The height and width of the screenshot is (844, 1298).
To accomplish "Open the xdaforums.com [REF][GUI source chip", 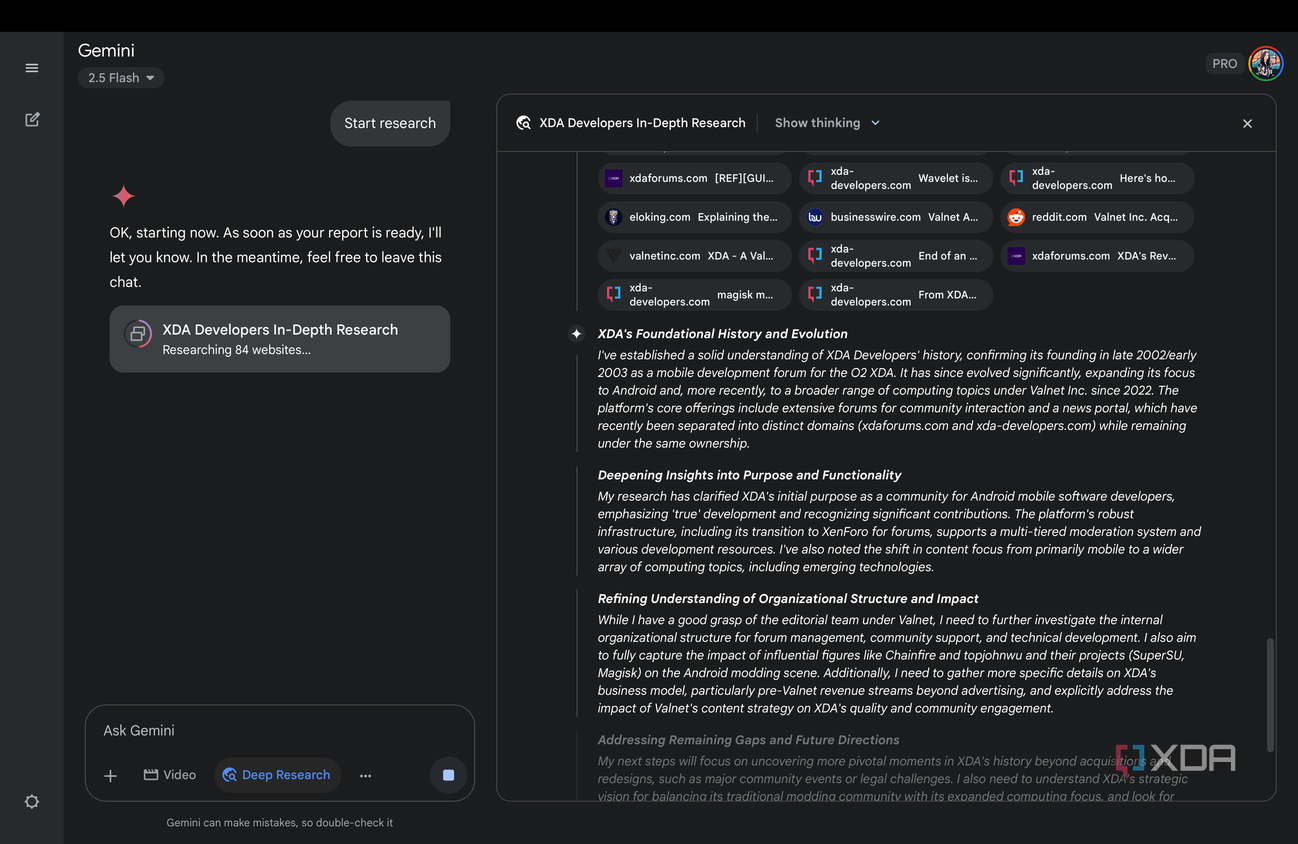I will click(695, 178).
